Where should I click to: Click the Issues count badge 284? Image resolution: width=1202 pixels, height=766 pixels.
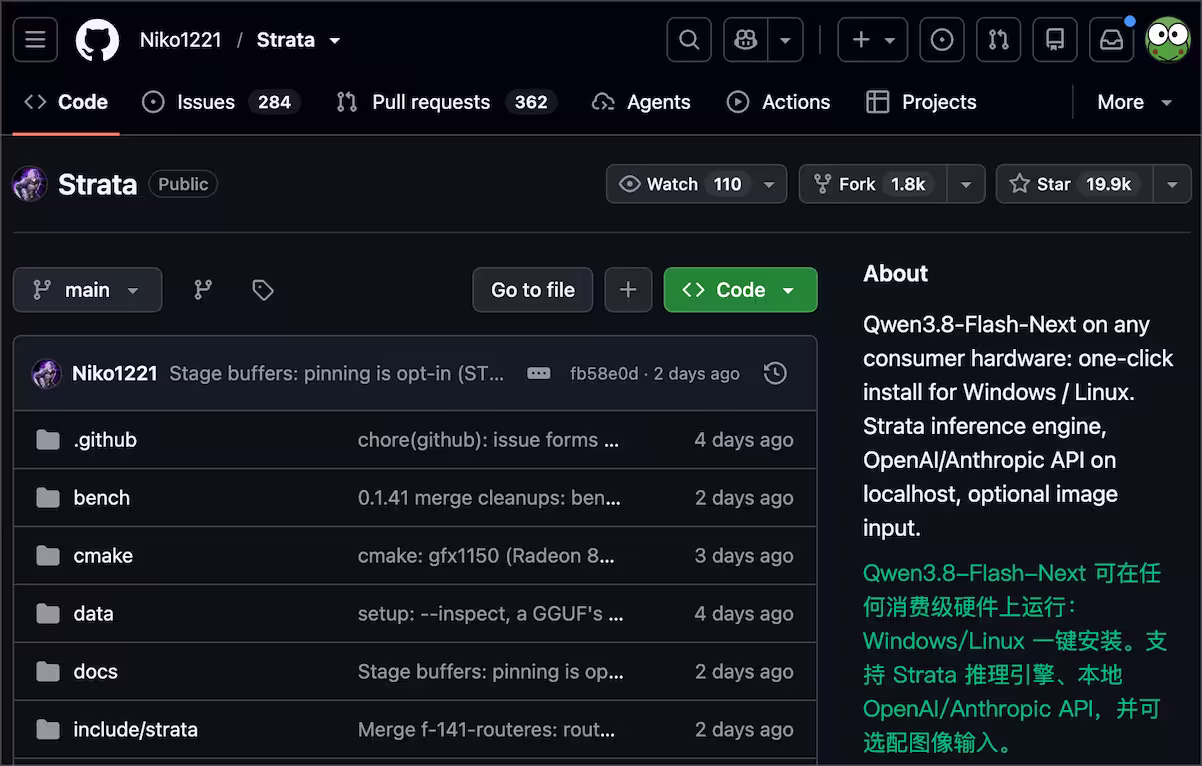tap(274, 102)
